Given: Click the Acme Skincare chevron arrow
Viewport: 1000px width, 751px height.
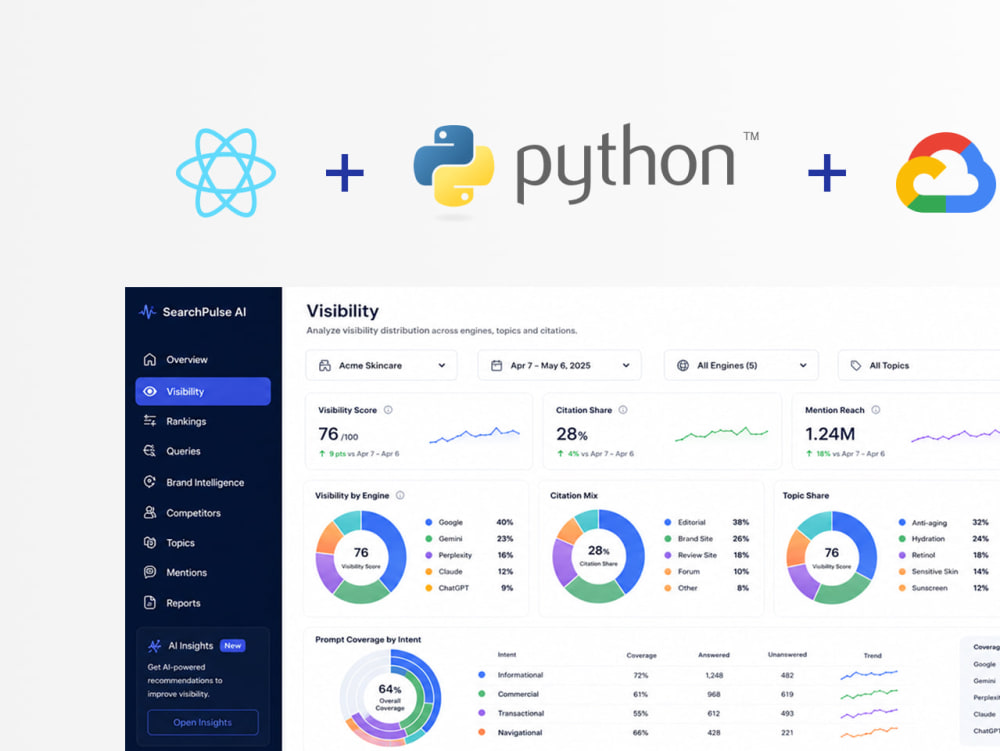Looking at the screenshot, I should pyautogui.click(x=442, y=365).
